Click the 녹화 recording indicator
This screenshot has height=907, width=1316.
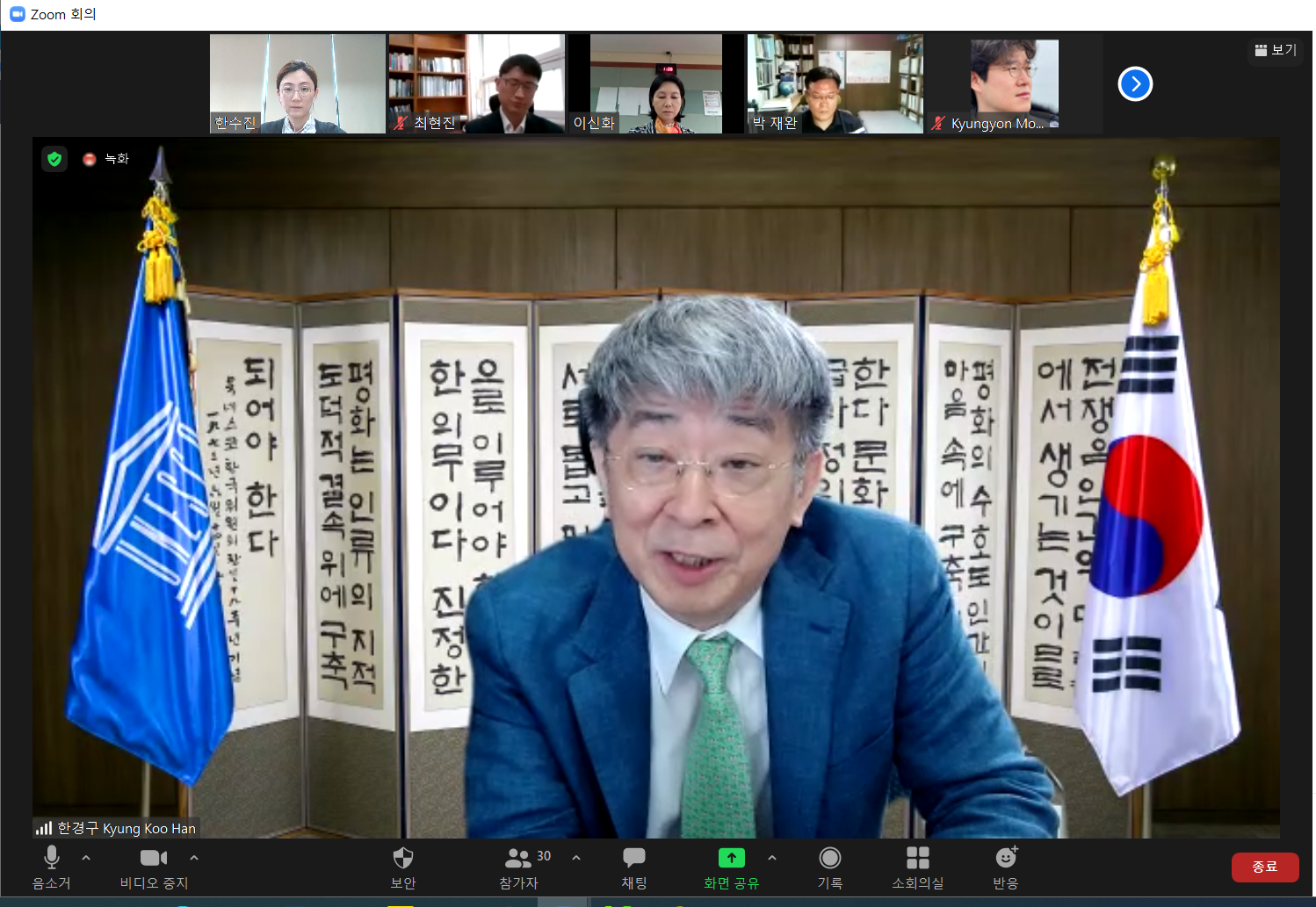pos(106,159)
